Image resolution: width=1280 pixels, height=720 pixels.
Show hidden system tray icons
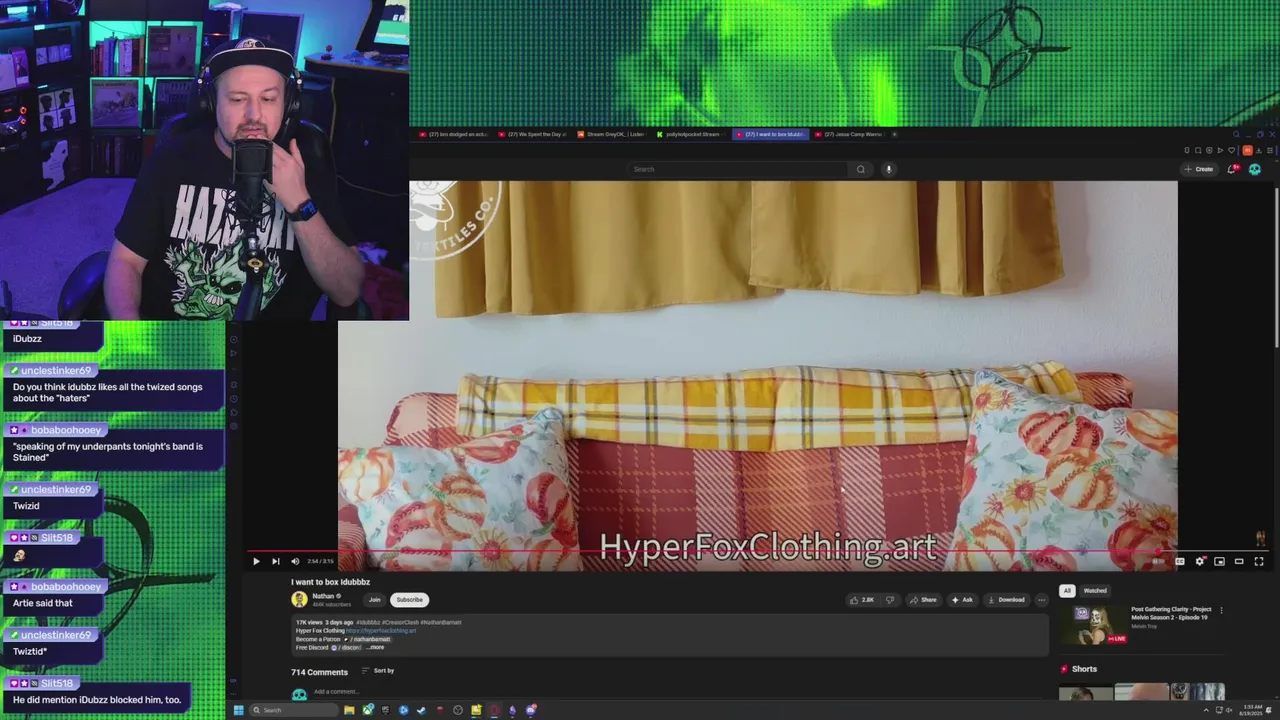click(x=1206, y=710)
